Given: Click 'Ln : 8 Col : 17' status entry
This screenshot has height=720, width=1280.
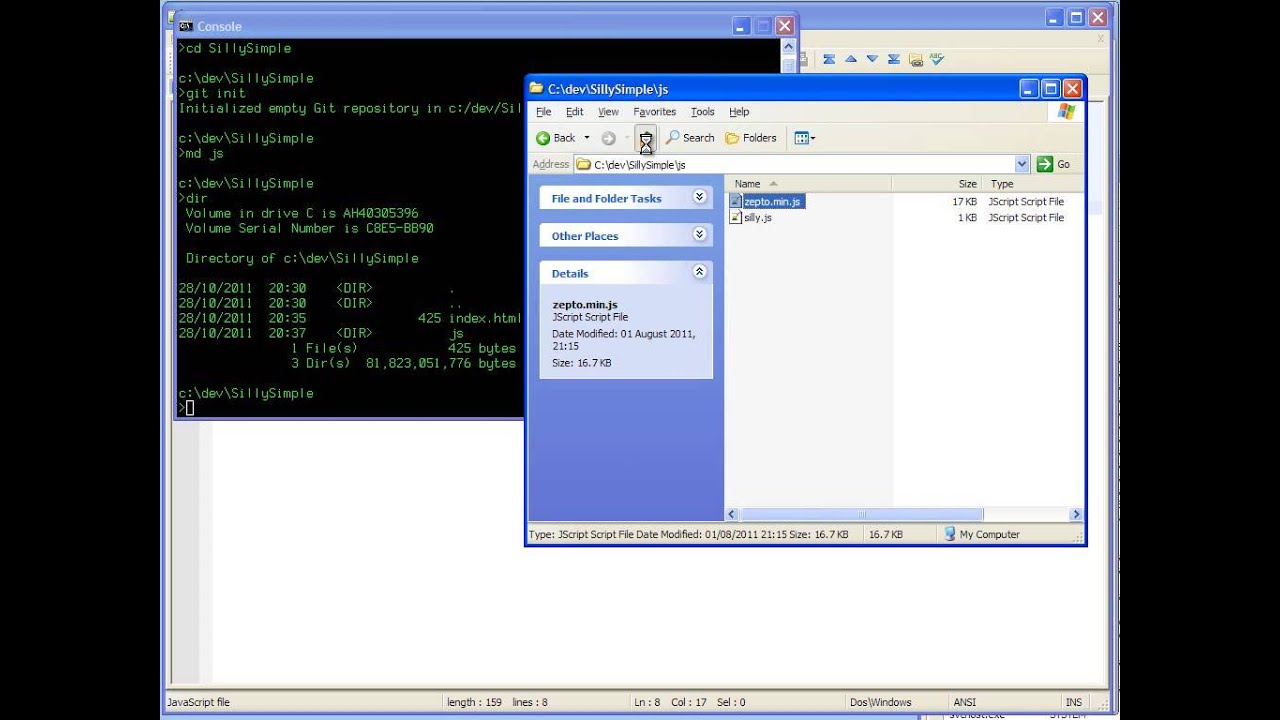Looking at the screenshot, I should (670, 702).
